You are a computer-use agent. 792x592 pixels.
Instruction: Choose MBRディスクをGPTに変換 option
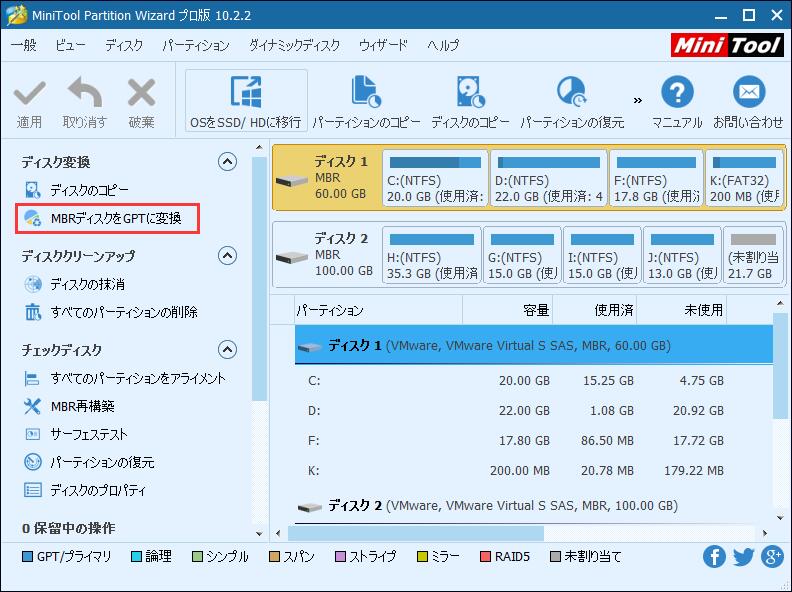107,218
